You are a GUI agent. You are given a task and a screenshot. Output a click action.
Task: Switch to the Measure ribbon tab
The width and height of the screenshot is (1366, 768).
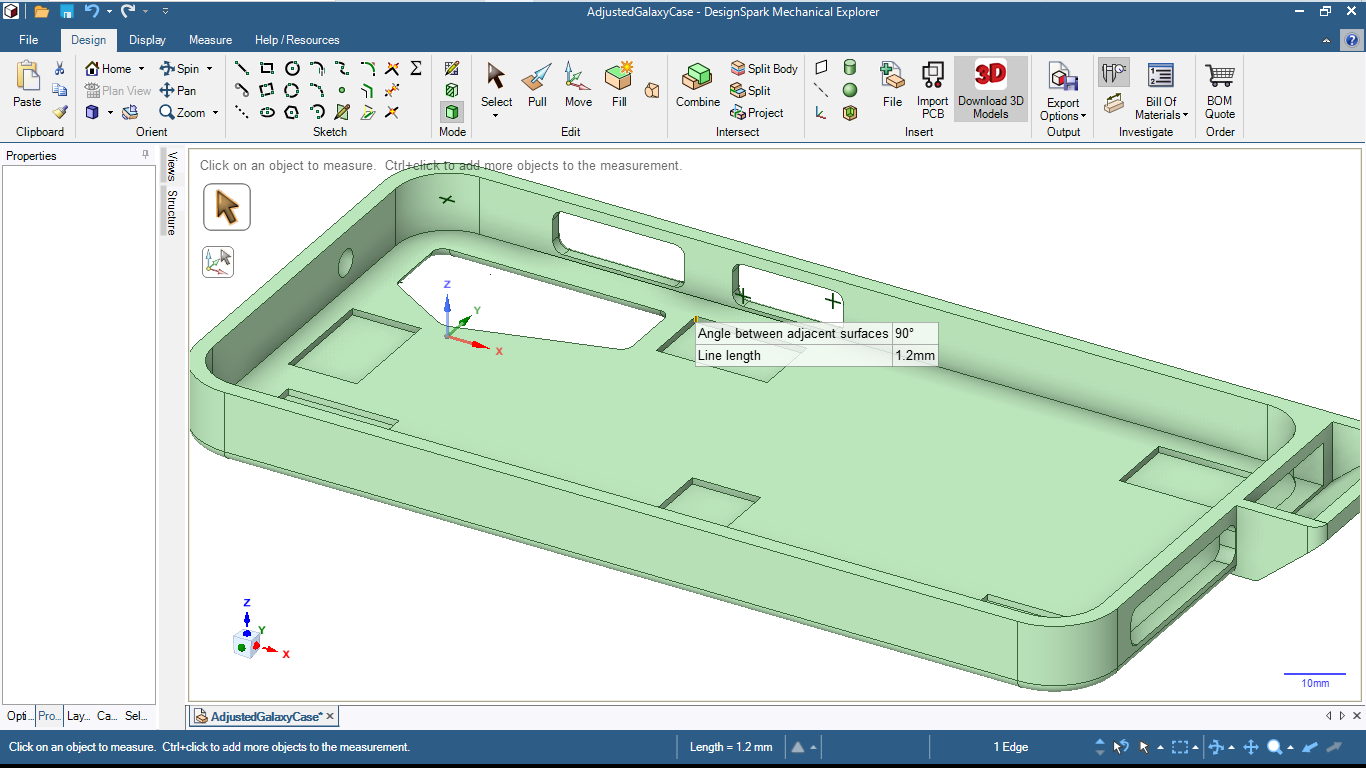pos(210,40)
